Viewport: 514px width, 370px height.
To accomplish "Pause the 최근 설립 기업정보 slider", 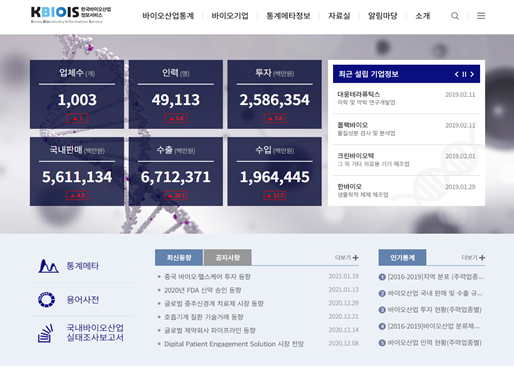I will (464, 74).
